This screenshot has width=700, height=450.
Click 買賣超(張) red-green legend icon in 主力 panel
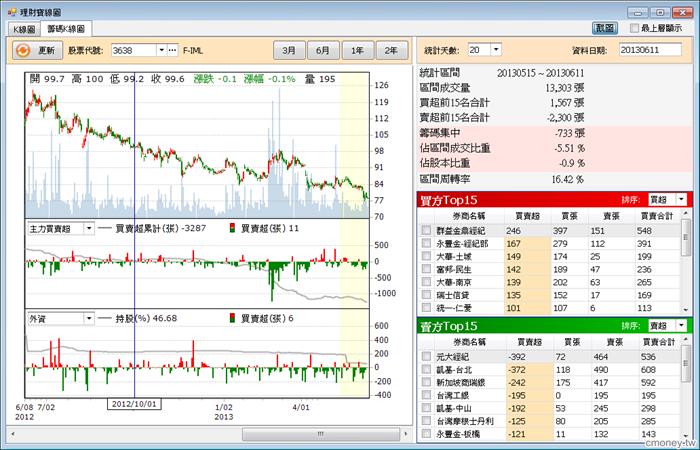232,229
